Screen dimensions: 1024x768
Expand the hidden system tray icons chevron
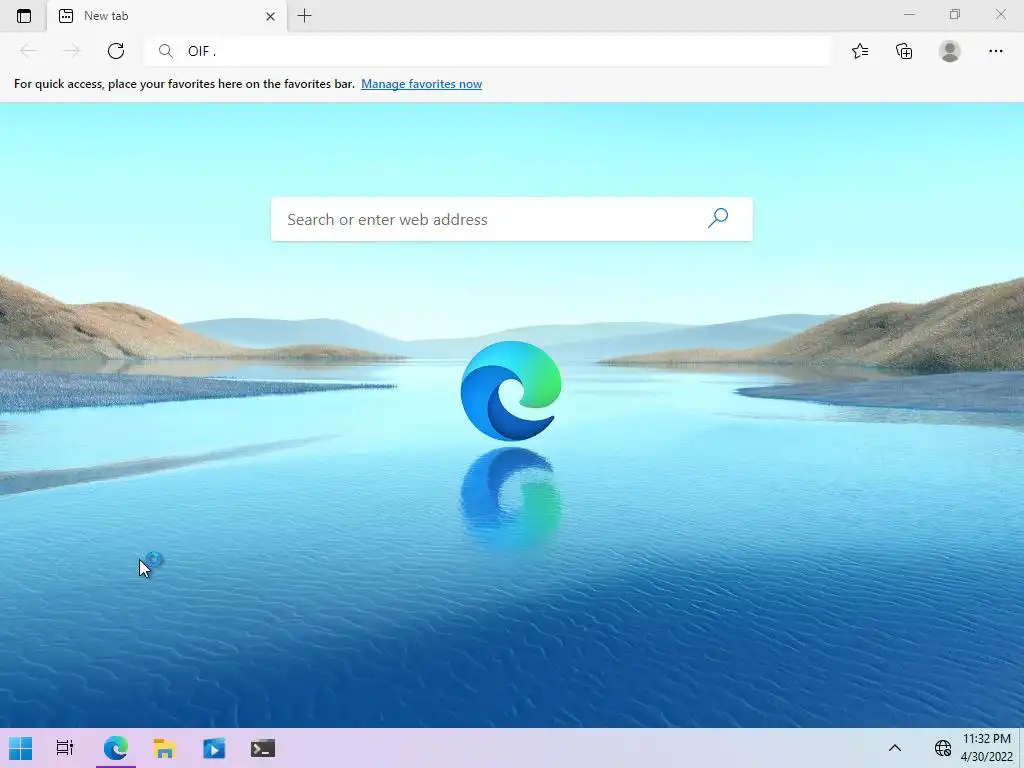coord(895,748)
